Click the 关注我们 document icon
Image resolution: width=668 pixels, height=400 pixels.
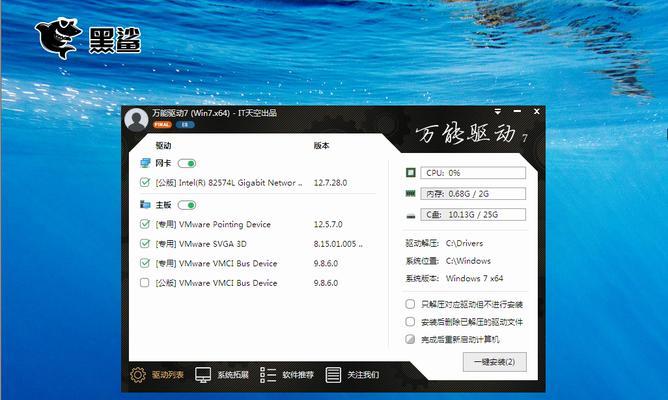coord(333,375)
